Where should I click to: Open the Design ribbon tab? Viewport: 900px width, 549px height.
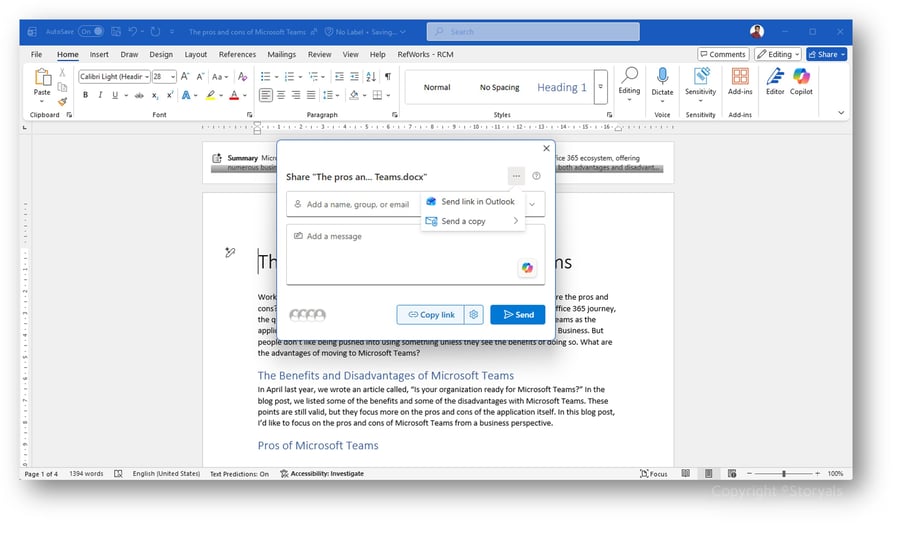coord(161,55)
